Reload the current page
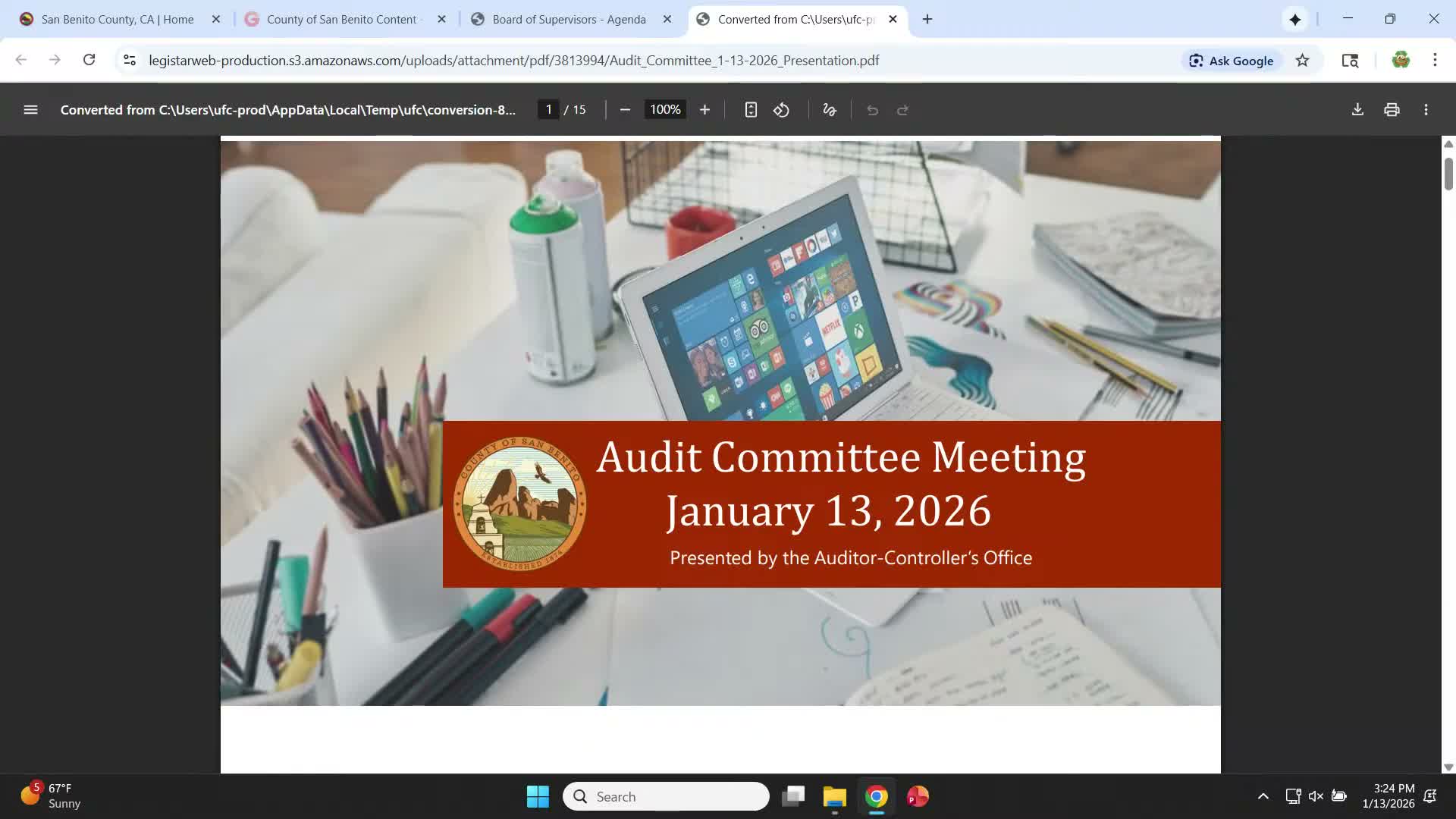 pos(89,60)
